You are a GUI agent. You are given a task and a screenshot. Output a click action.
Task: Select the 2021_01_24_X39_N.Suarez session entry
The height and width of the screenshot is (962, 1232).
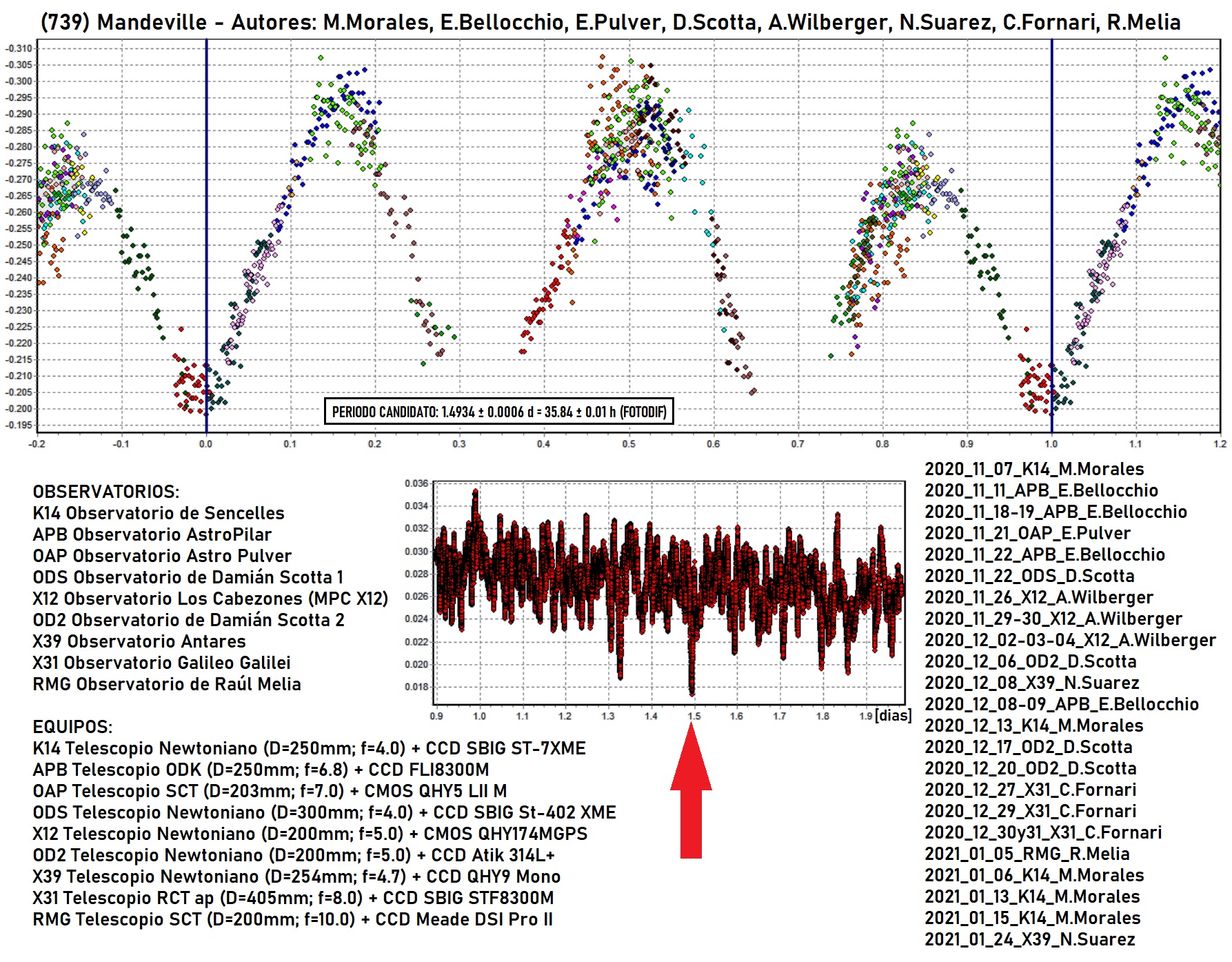coord(1029,939)
